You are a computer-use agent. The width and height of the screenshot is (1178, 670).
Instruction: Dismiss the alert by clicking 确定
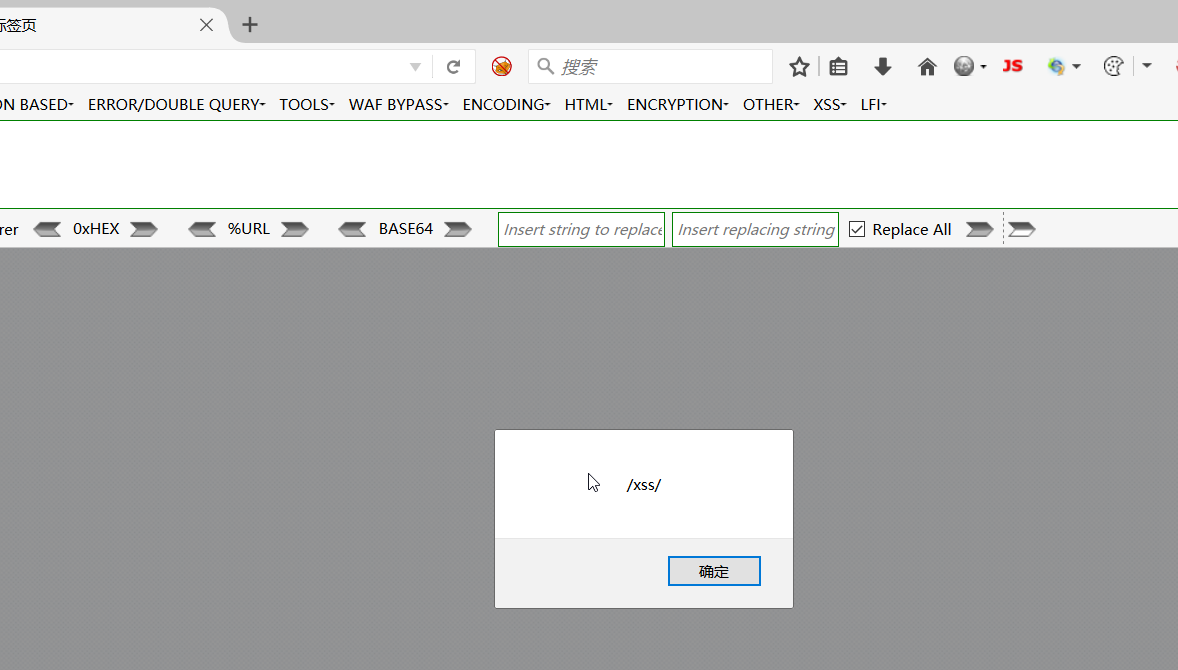point(714,570)
